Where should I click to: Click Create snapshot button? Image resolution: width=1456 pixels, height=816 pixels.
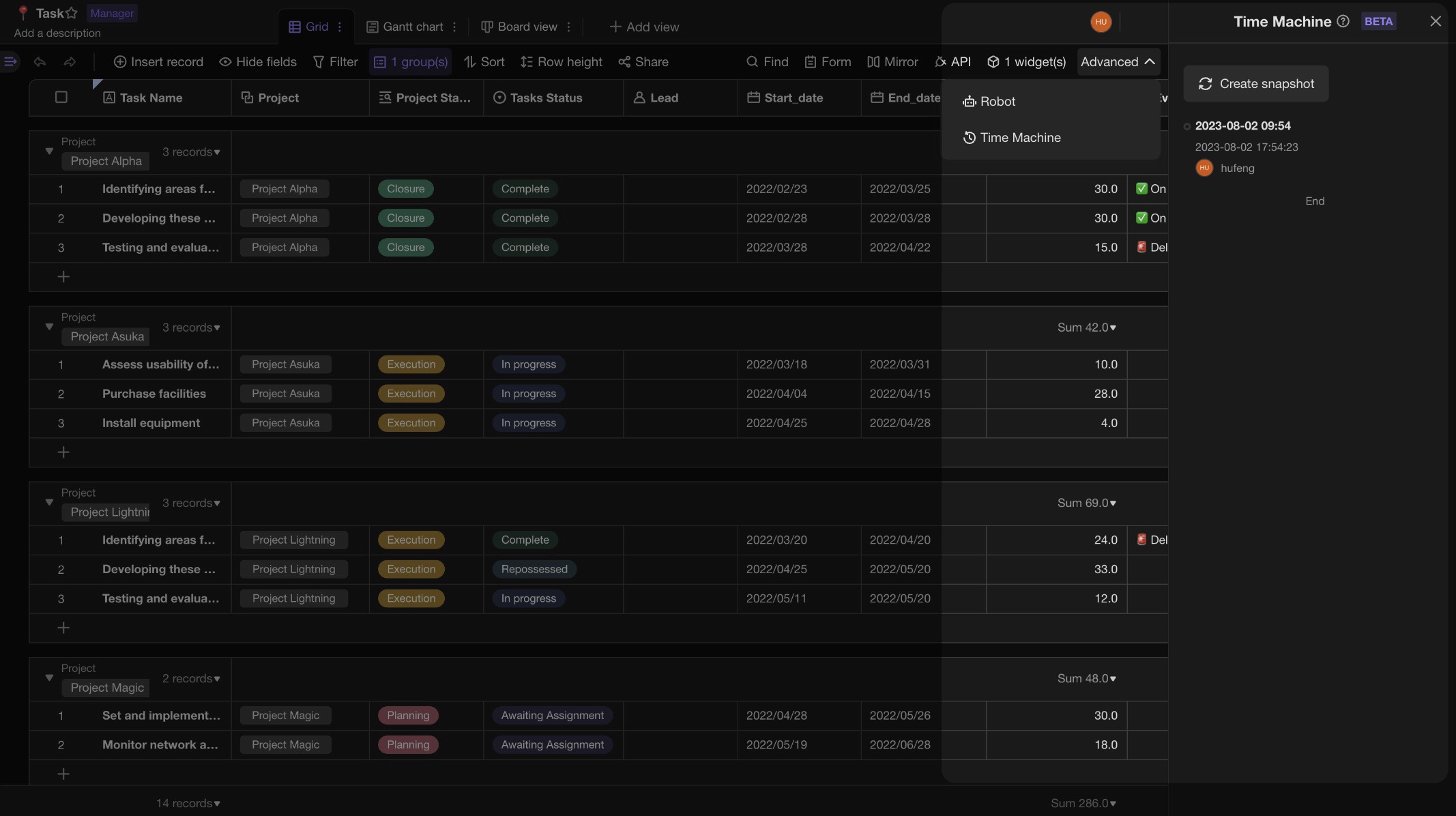[x=1256, y=84]
